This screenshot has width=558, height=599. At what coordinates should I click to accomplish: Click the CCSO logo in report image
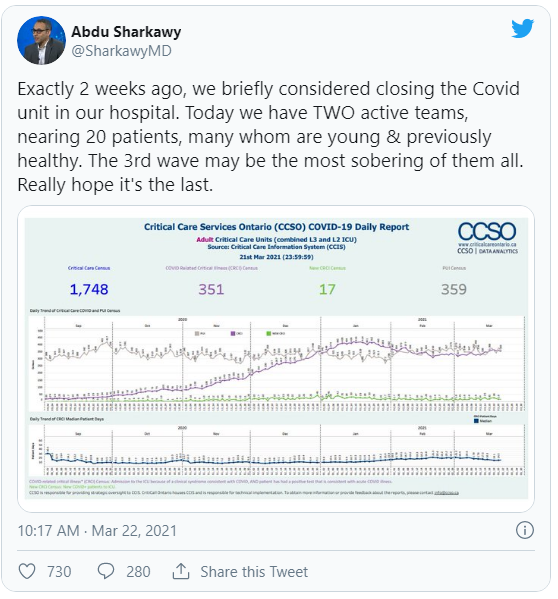487,237
